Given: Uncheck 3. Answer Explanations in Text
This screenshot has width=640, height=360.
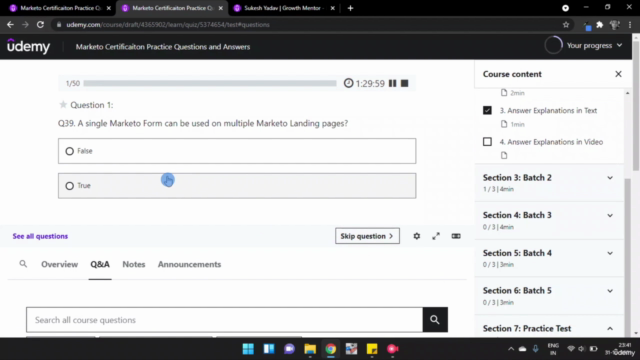Looking at the screenshot, I should point(487,110).
